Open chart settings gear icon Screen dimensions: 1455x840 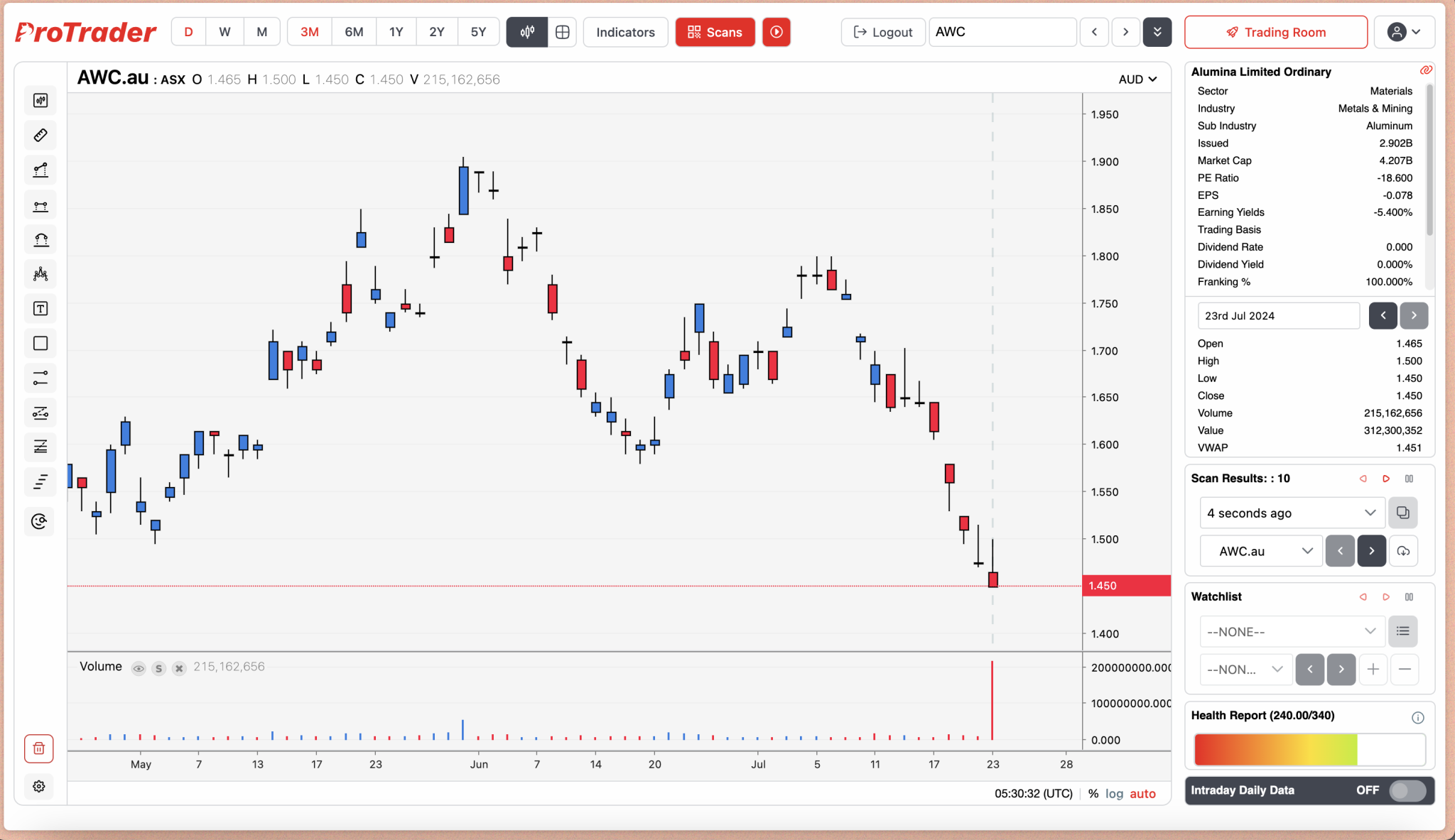point(39,786)
